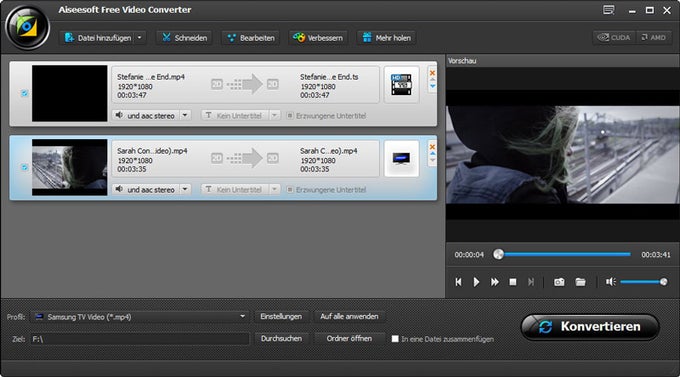Take a snapshot with camera icon
This screenshot has height=377, width=680.
tap(559, 282)
